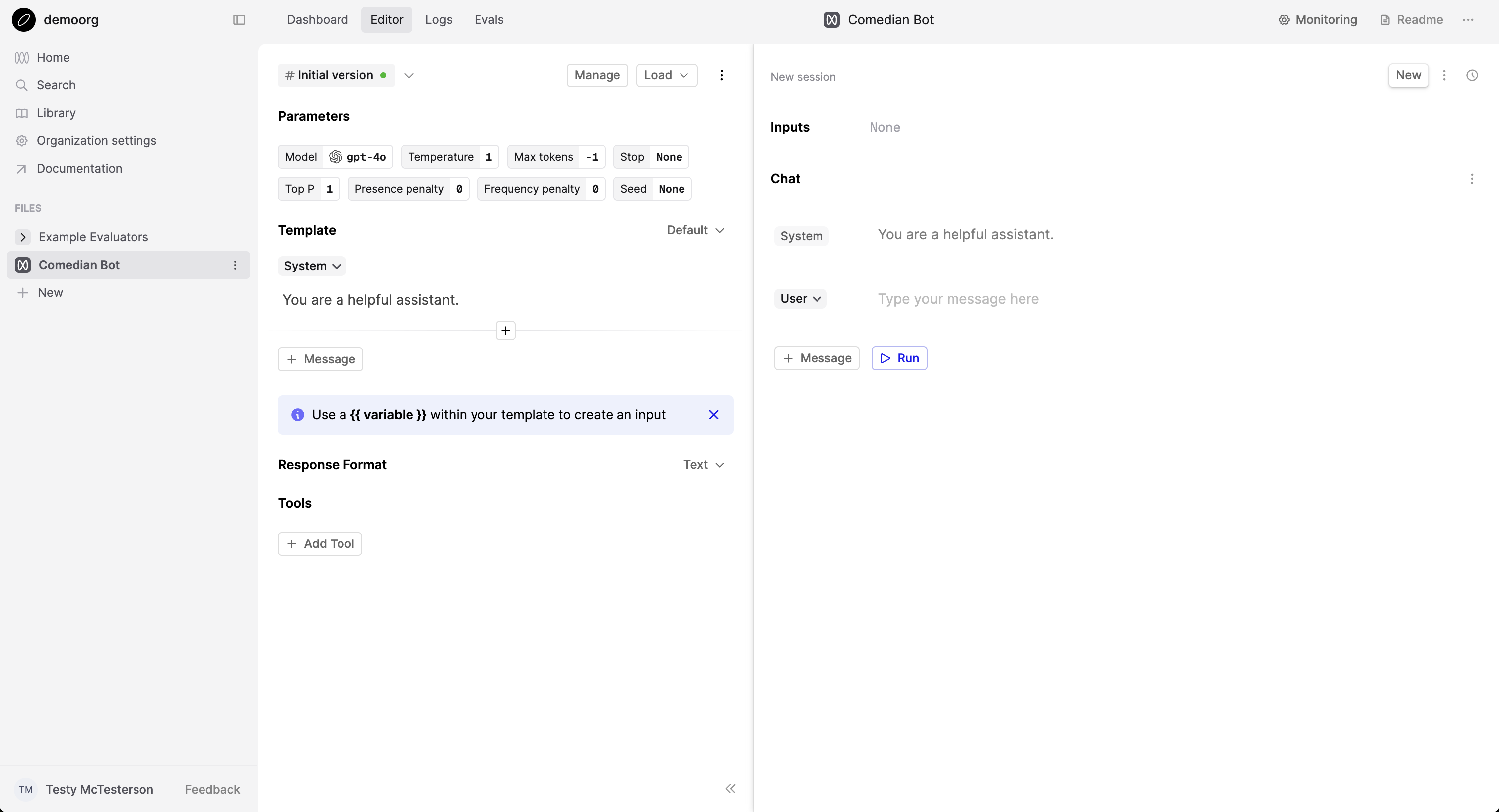Dismiss the variable tip banner
This screenshot has width=1499, height=812.
pyautogui.click(x=713, y=414)
